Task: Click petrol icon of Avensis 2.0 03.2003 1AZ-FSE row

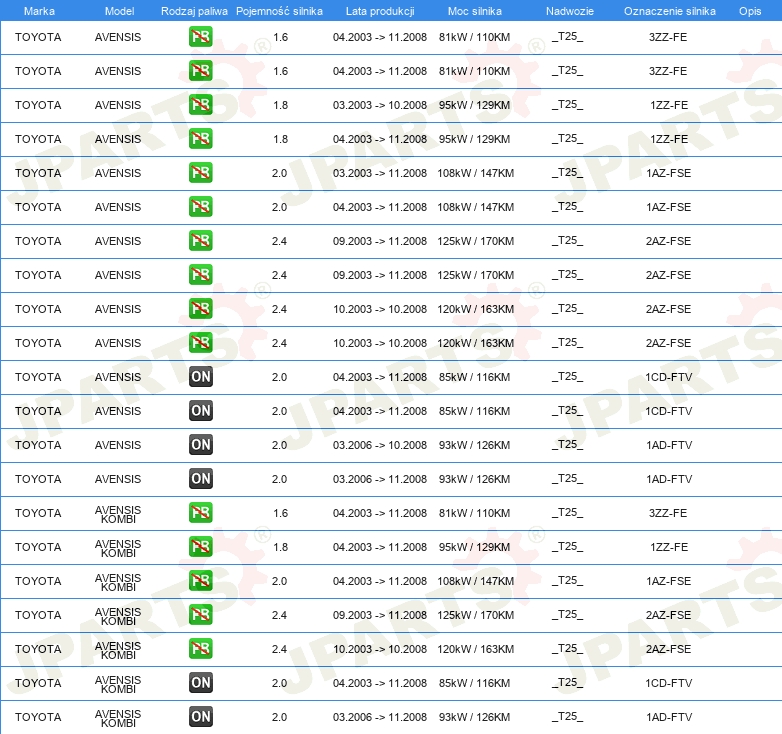Action: [x=200, y=173]
